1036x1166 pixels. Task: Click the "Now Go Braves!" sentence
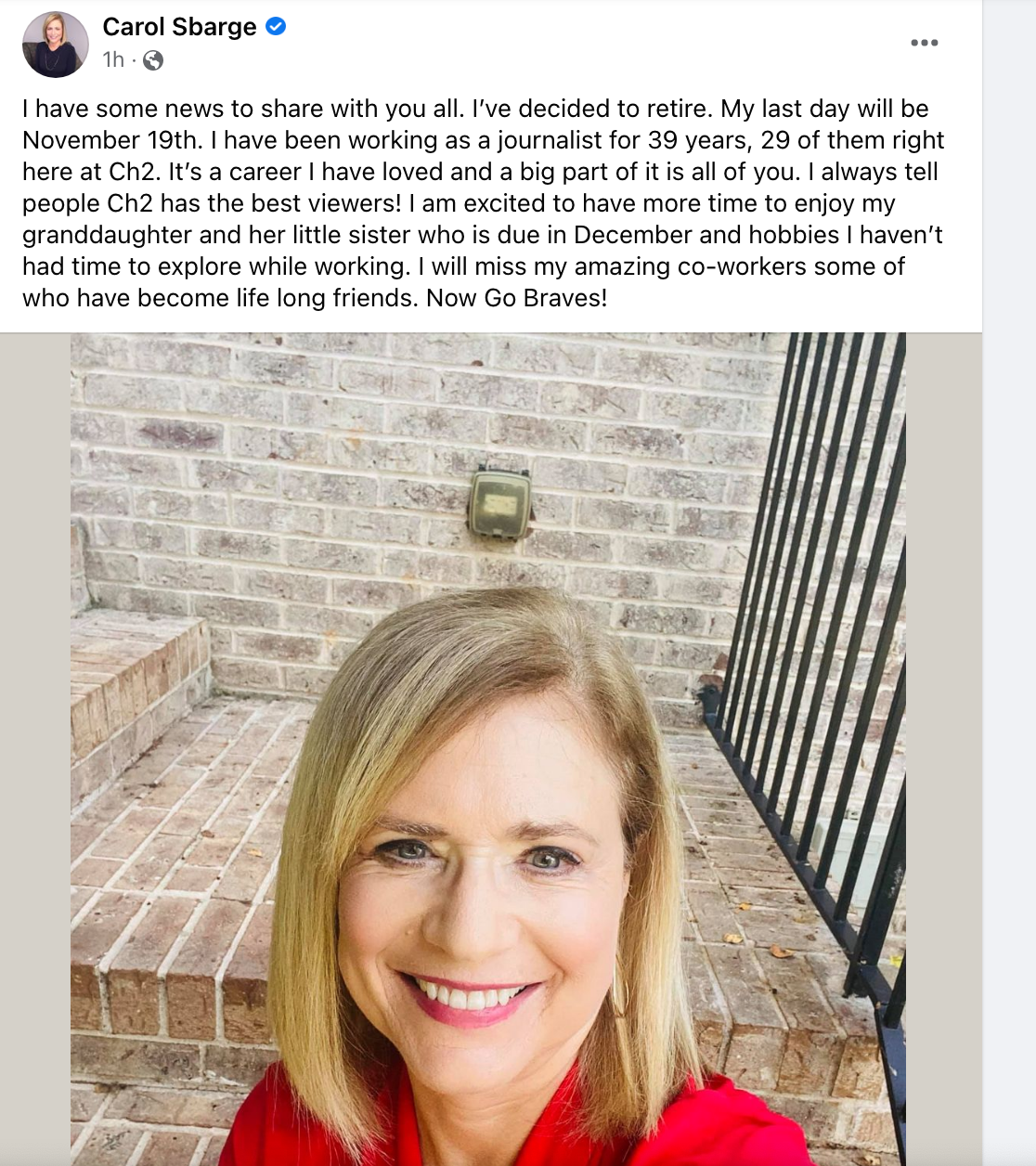517,298
